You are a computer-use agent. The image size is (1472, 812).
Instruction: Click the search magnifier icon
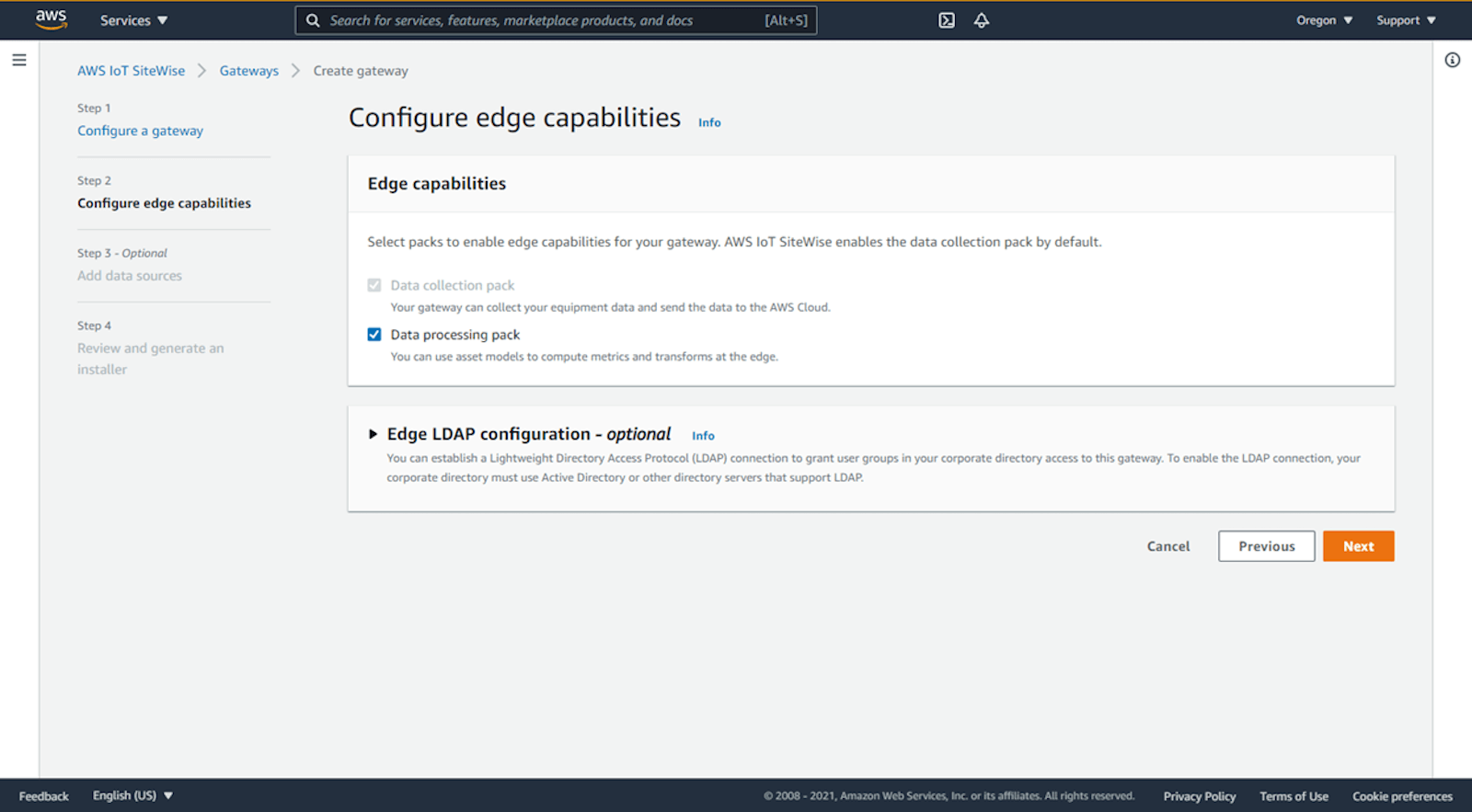coord(313,20)
